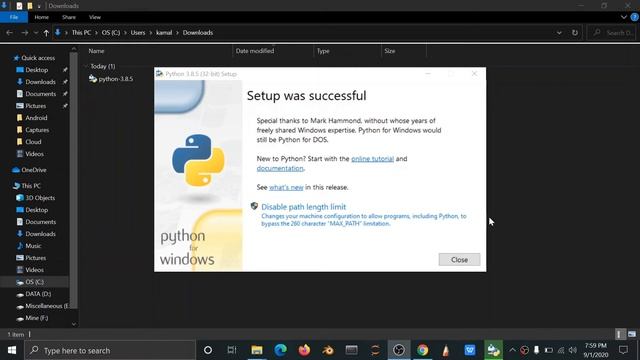
Task: Open 3D Objects under This PC
Action: coord(40,198)
